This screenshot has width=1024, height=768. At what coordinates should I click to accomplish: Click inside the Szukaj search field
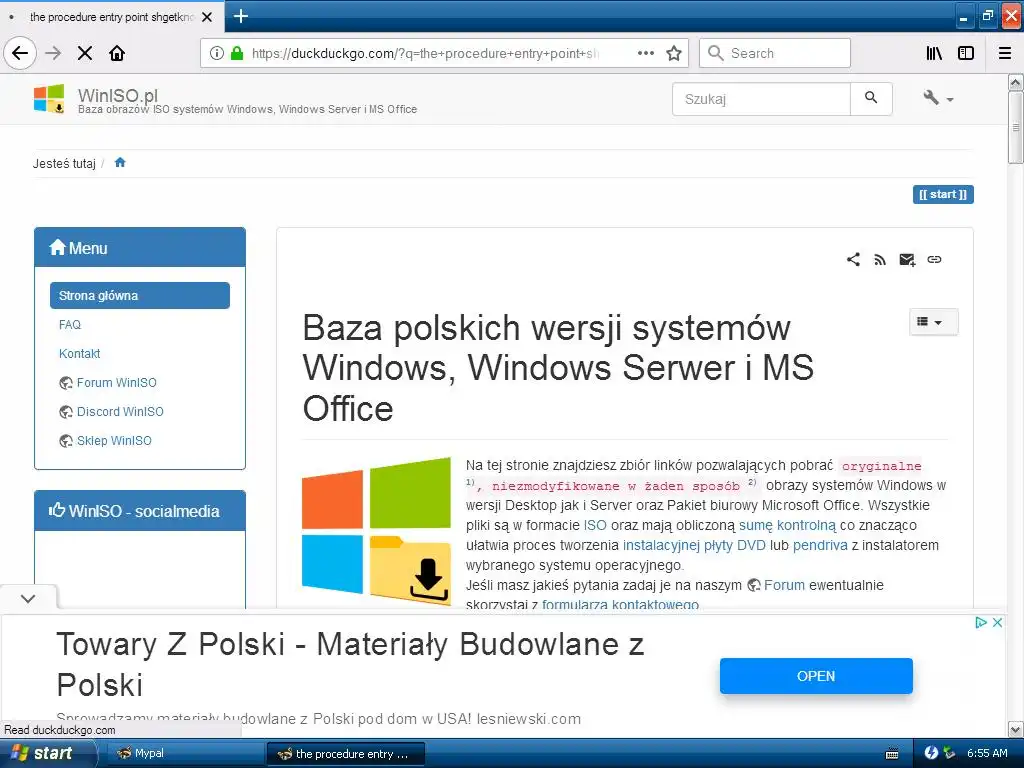click(x=761, y=99)
